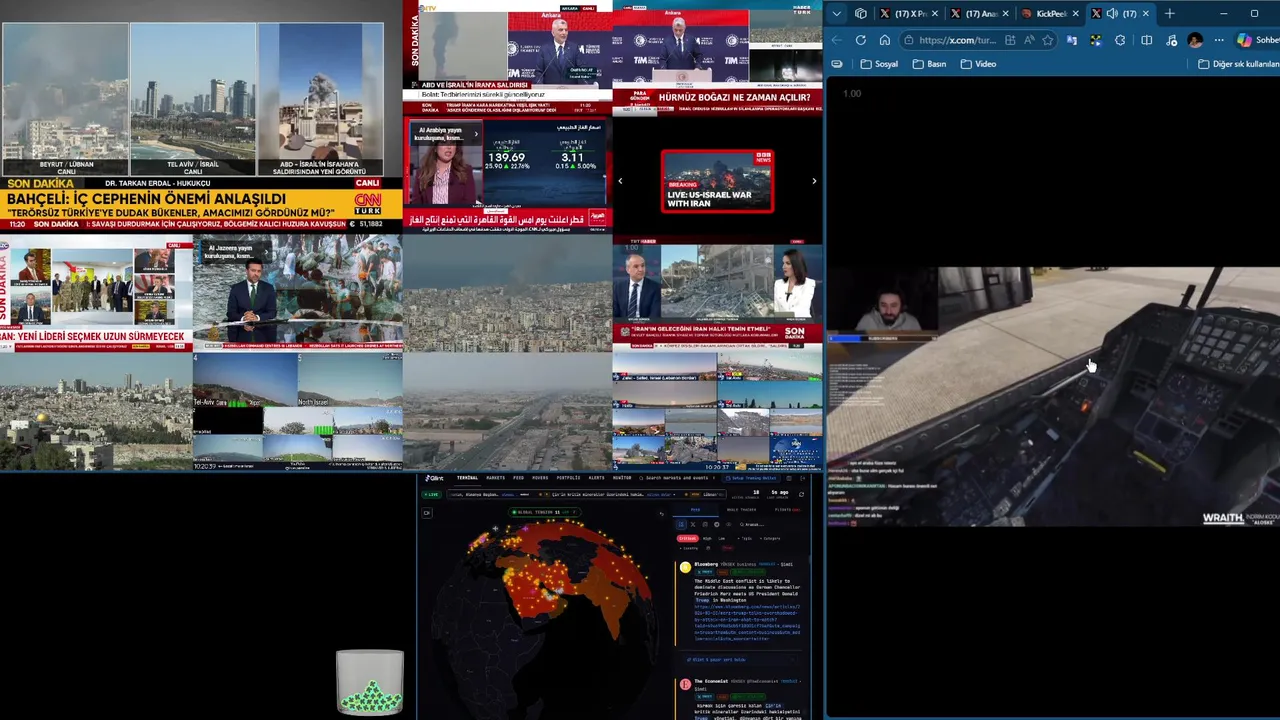Switch to the KickPeek browser tab

(1050, 14)
